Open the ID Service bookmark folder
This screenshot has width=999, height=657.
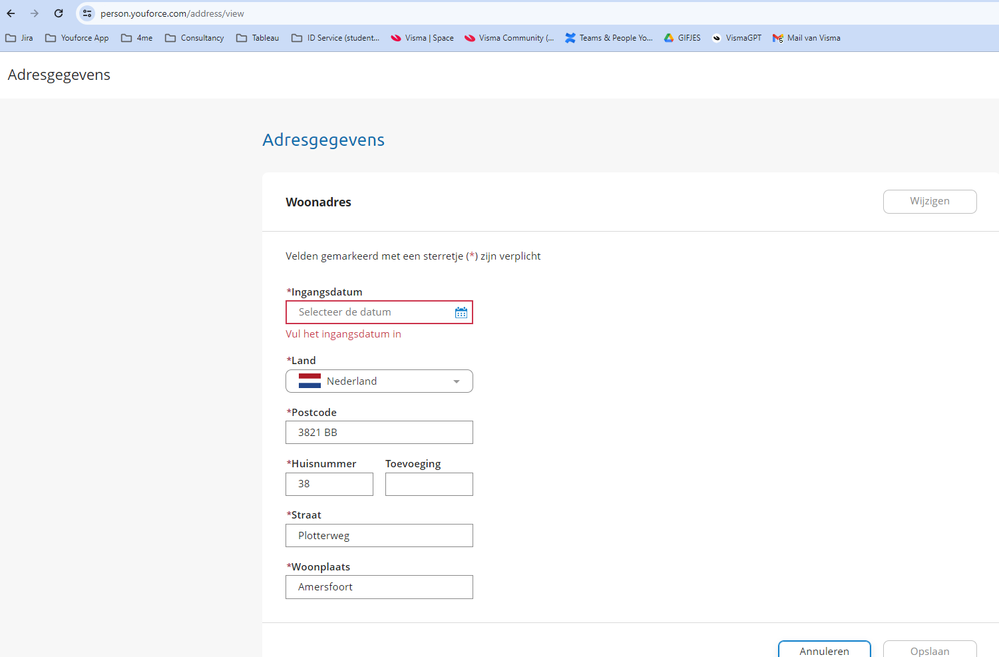(335, 38)
